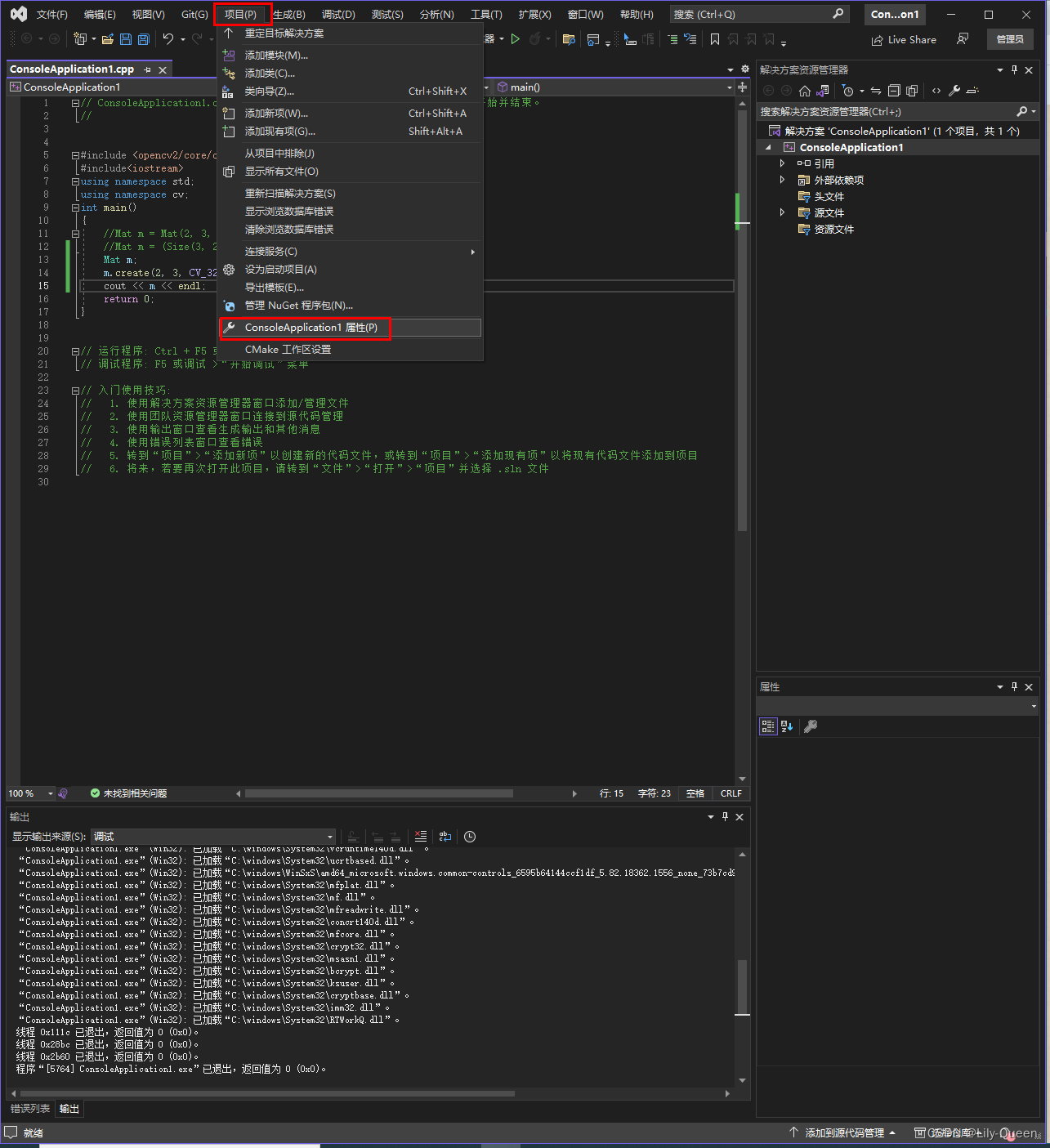This screenshot has width=1050, height=1148.
Task: Select 管理 NuGet 程序包(N)... menu item
Action: click(351, 306)
